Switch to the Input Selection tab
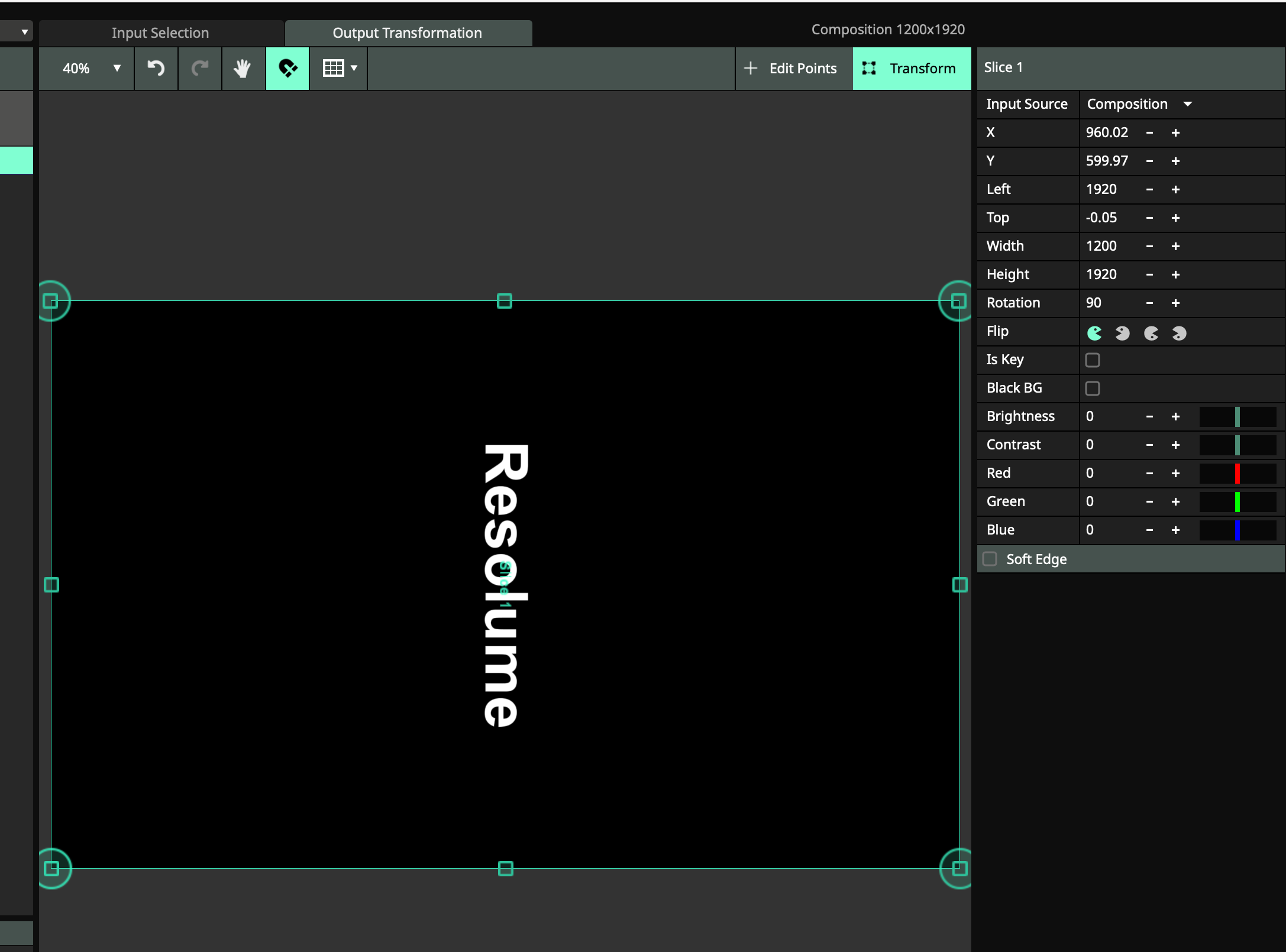This screenshot has height=952, width=1286. (160, 33)
